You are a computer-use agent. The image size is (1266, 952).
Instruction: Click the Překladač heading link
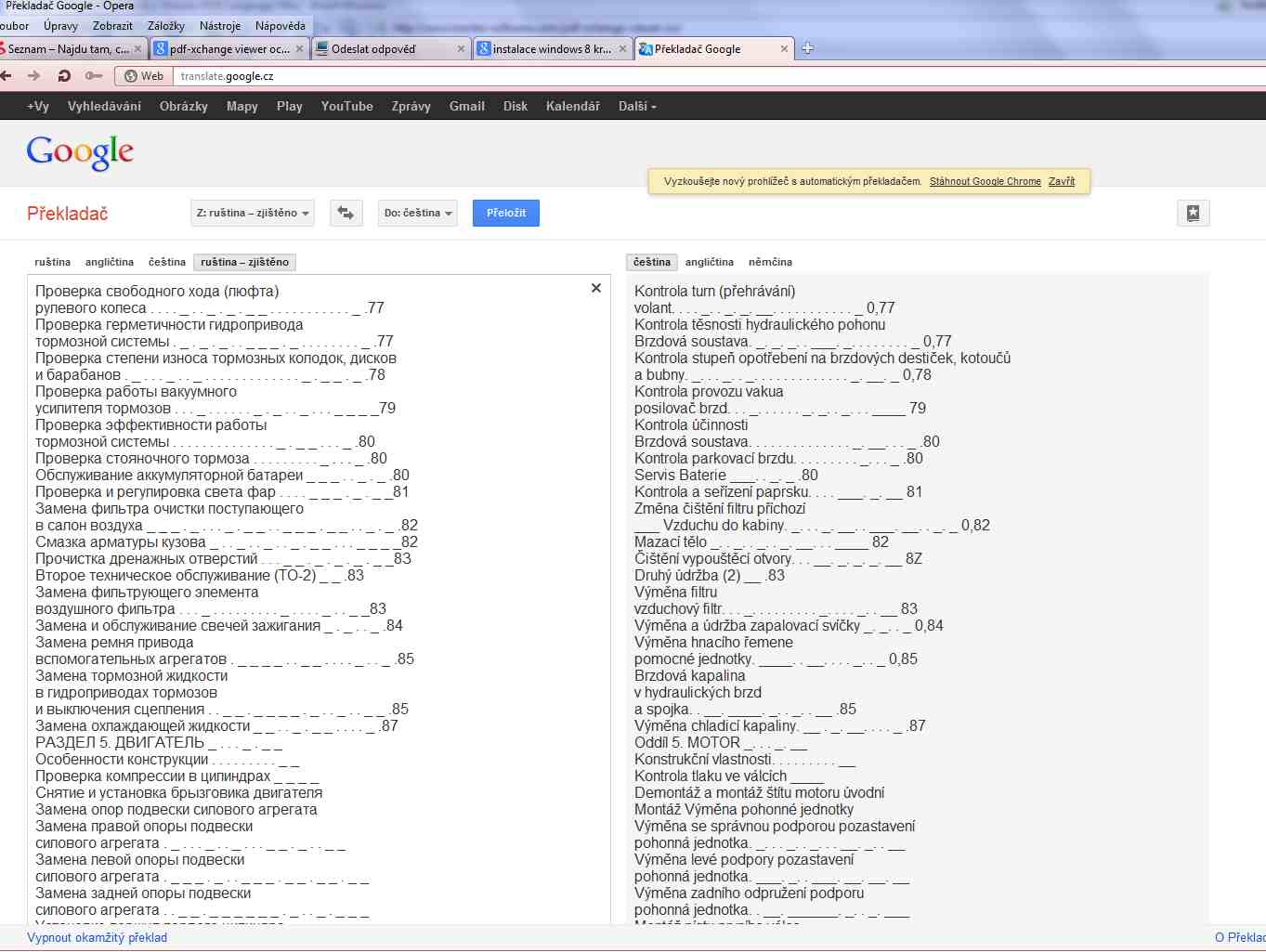[x=68, y=214]
